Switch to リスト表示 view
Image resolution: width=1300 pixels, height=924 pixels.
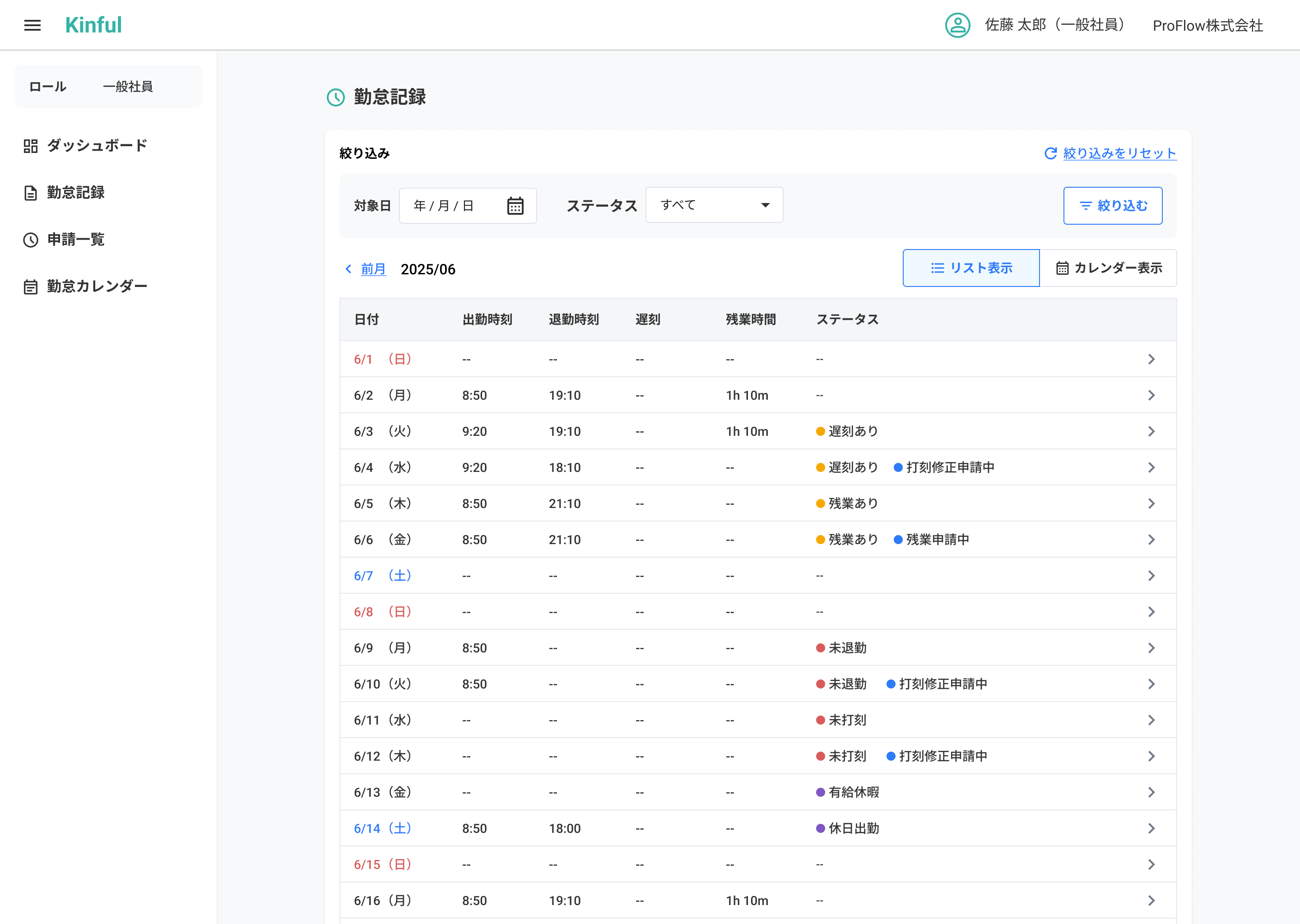tap(971, 268)
